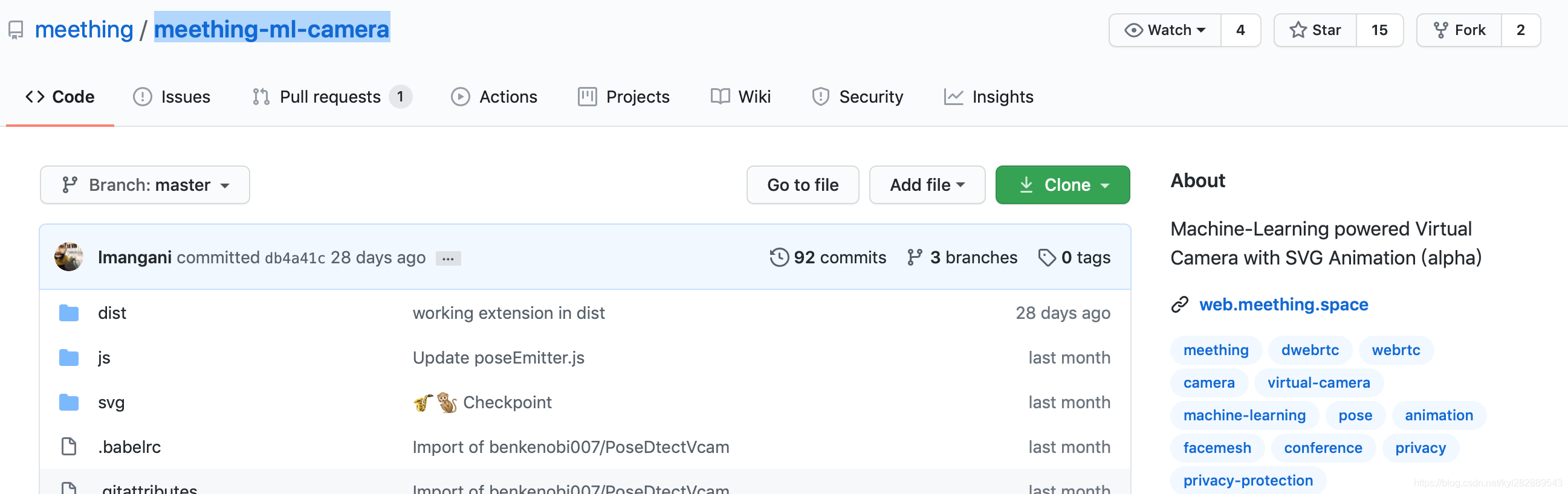Screen dimensions: 1568x494
Task: Fork the repository
Action: point(1459,30)
